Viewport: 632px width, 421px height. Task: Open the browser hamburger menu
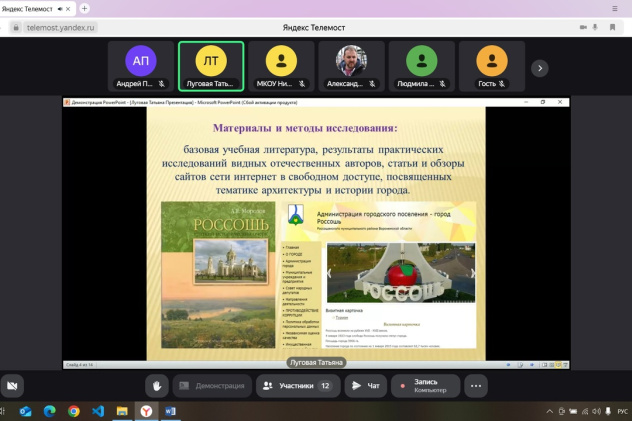(615, 8)
